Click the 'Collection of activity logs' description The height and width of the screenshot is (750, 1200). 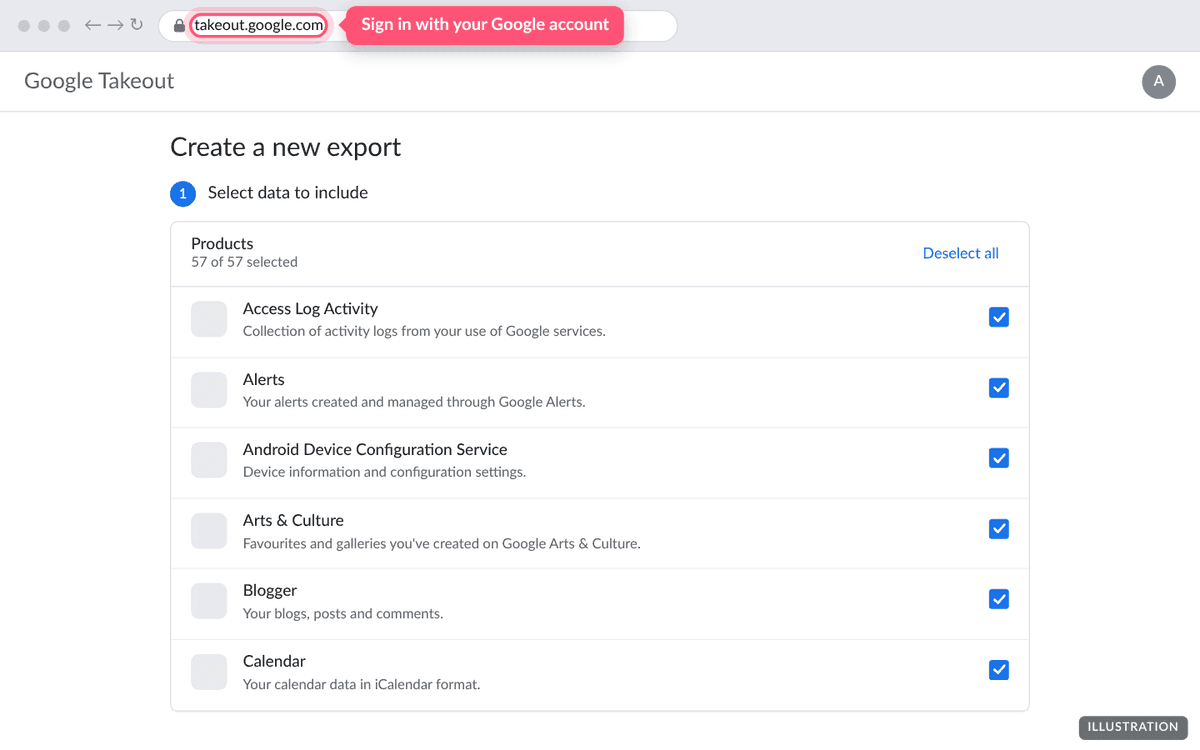424,331
